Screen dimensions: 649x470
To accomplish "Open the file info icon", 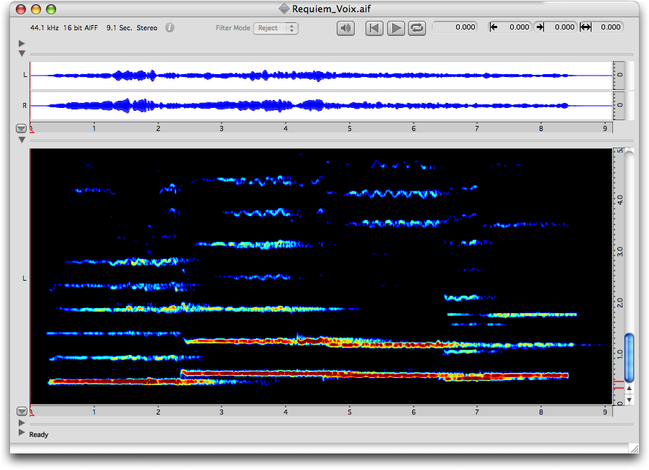I will (170, 28).
